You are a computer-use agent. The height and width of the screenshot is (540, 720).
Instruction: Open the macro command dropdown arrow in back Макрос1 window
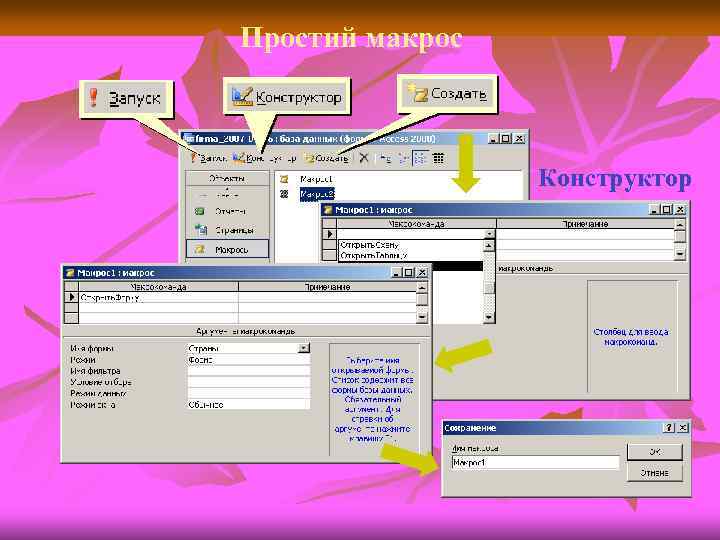click(489, 234)
